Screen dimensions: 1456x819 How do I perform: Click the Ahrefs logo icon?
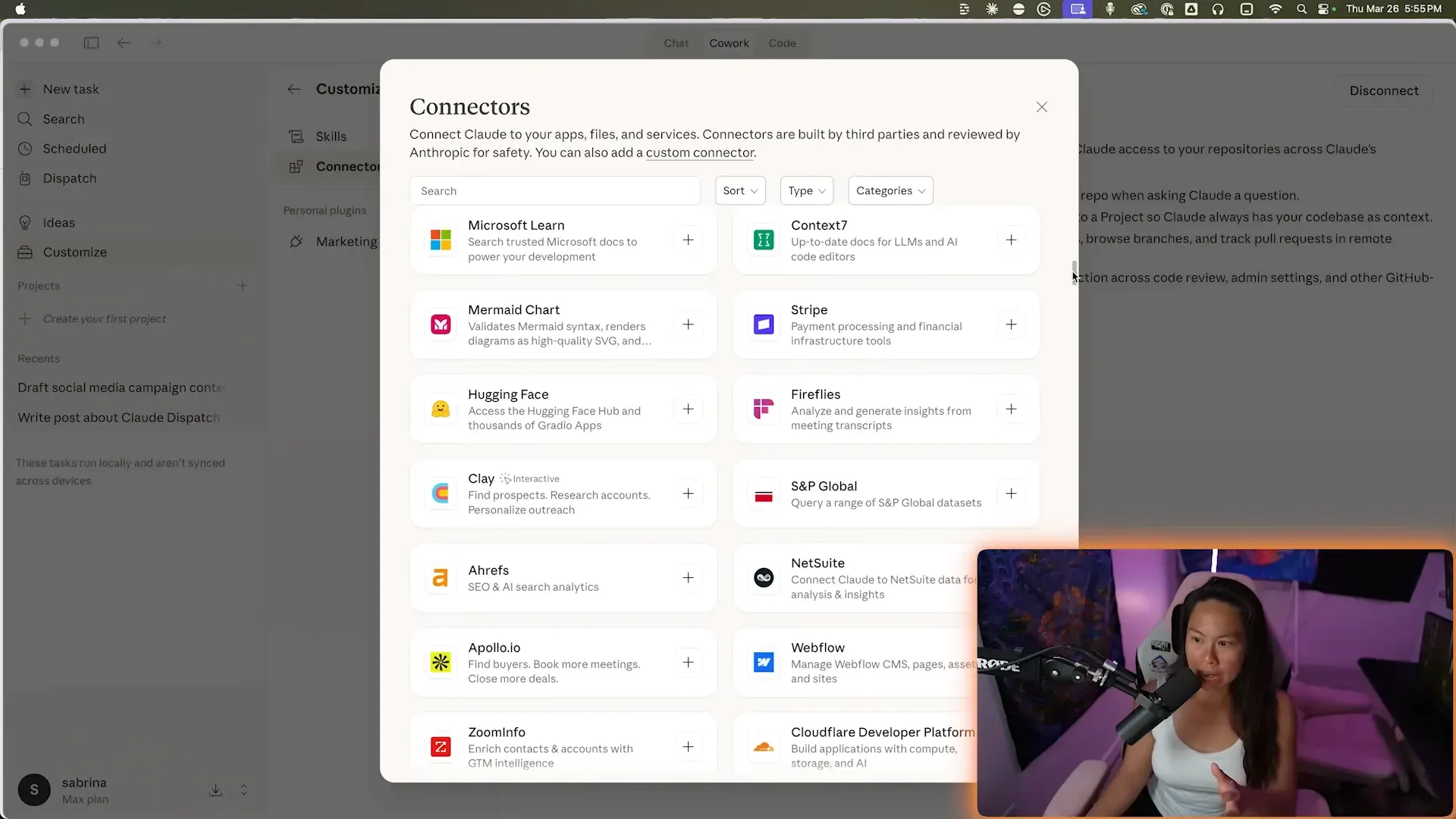(441, 578)
